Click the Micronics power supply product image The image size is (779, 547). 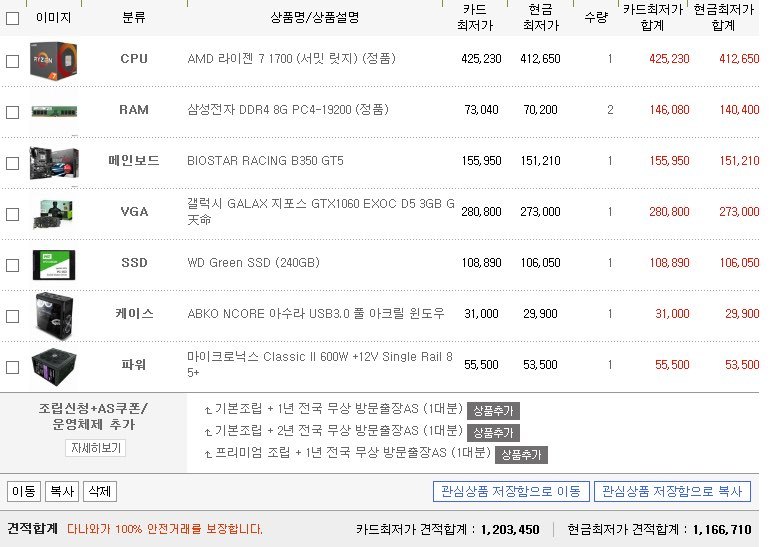(53, 366)
